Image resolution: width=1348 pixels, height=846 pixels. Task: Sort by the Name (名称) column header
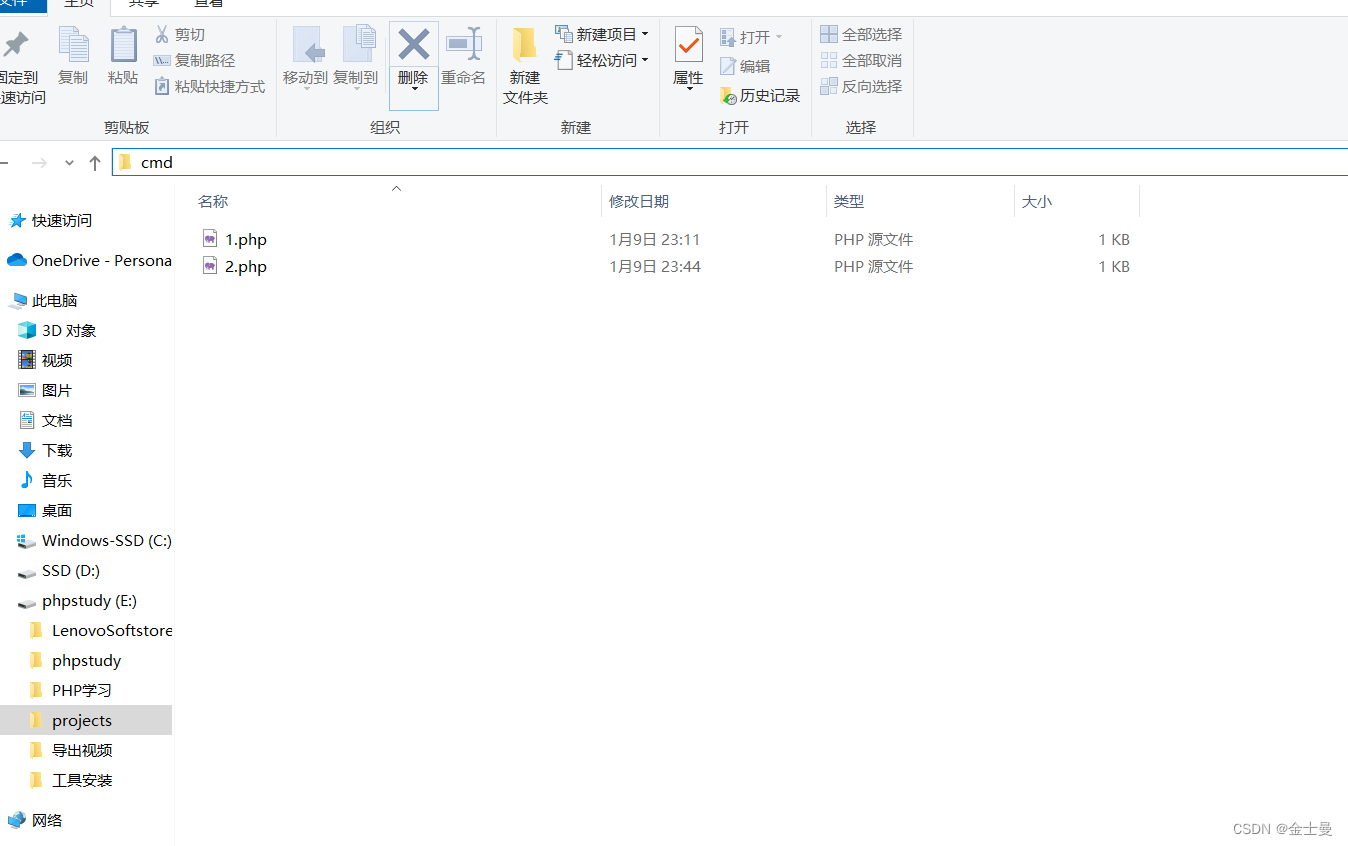coord(213,202)
